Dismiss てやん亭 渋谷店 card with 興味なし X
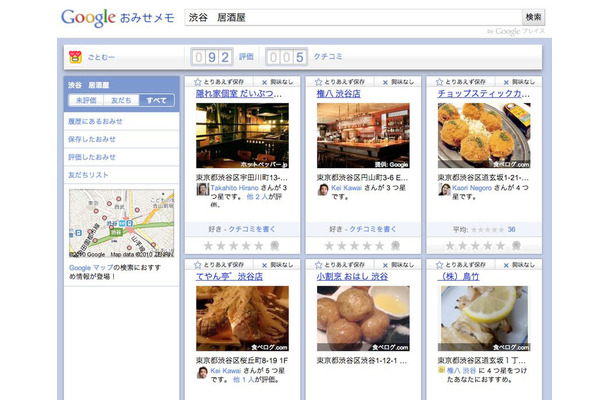The width and height of the screenshot is (610, 400). pyautogui.click(x=277, y=265)
